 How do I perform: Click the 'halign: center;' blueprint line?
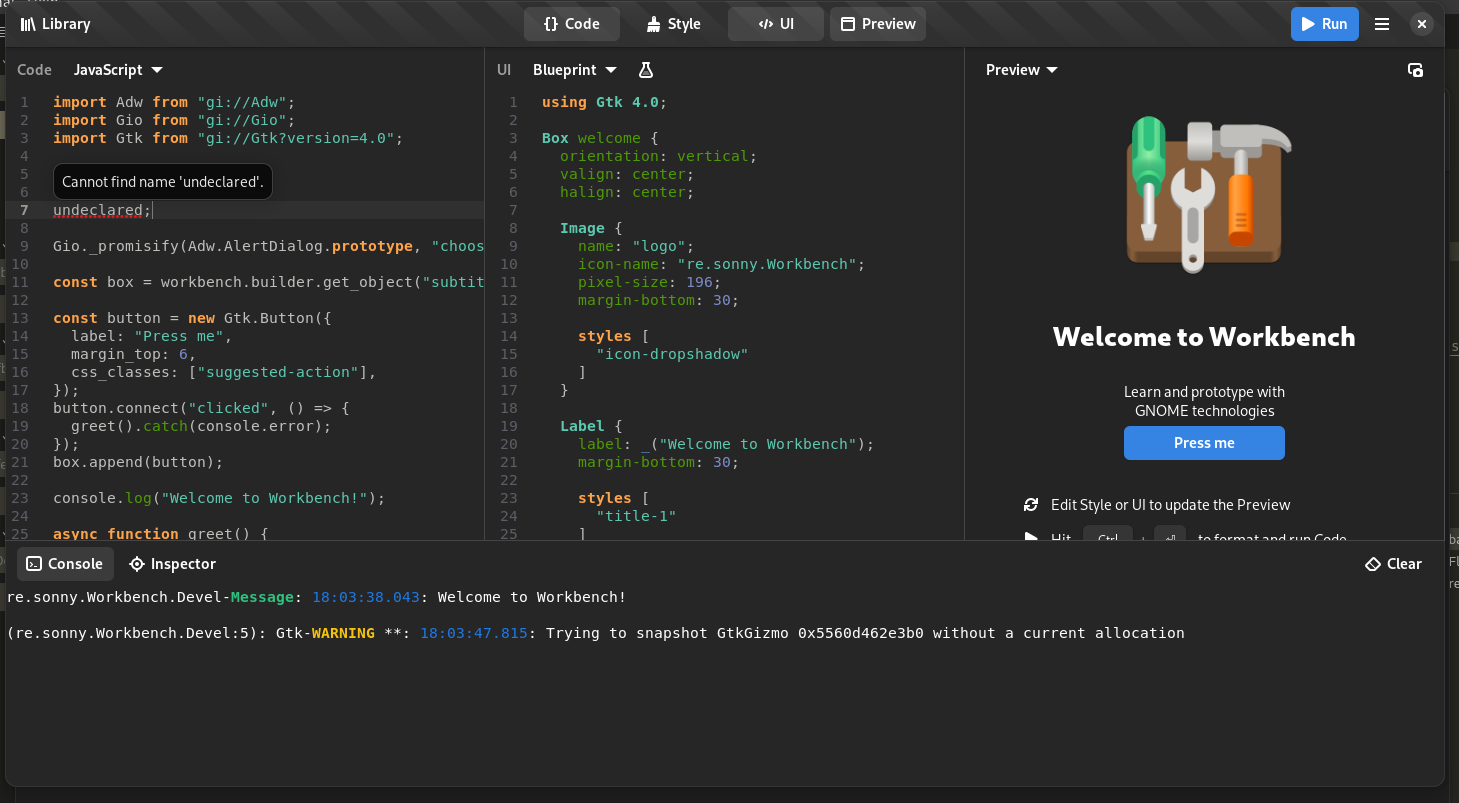coord(627,192)
